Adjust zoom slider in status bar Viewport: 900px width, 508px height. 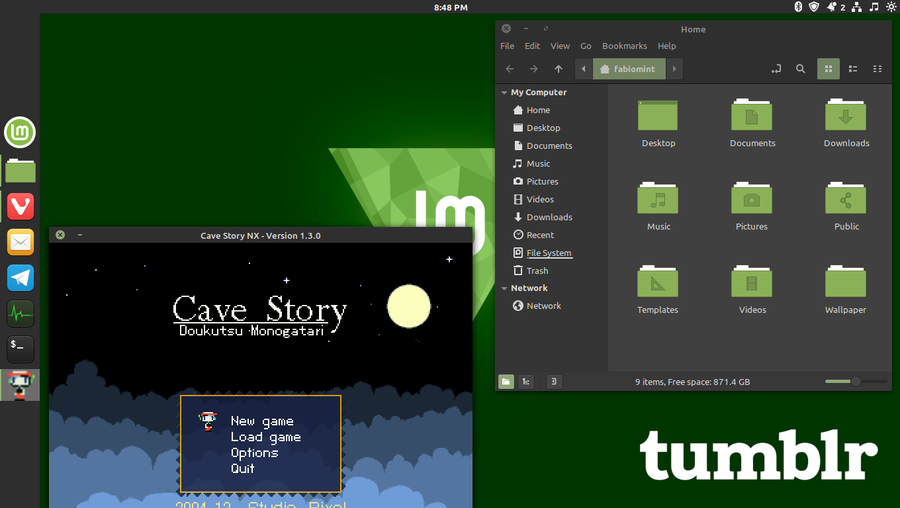856,381
